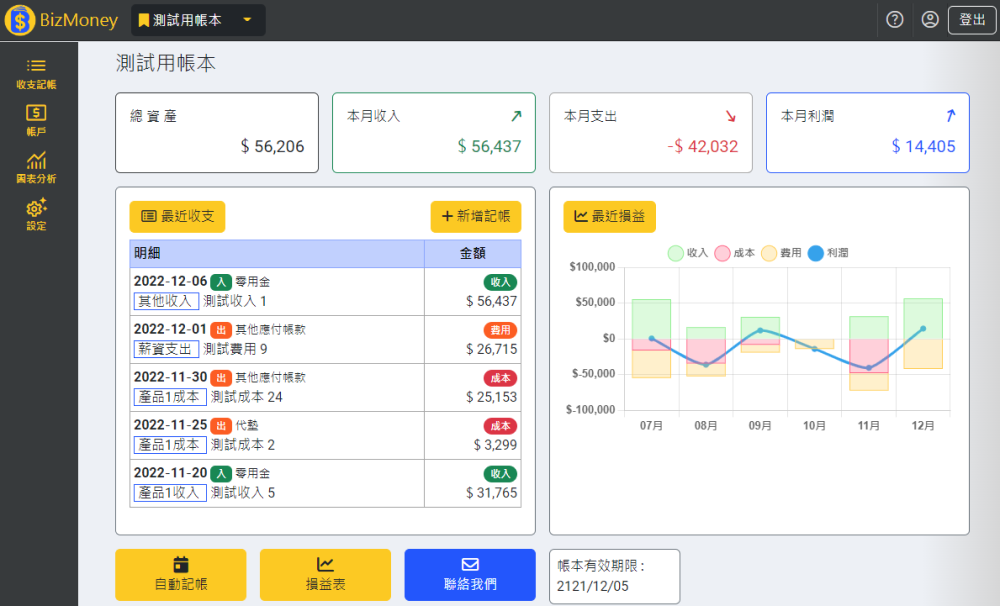Click the 其他收入 category tag
The height and width of the screenshot is (606, 1000).
tap(166, 301)
